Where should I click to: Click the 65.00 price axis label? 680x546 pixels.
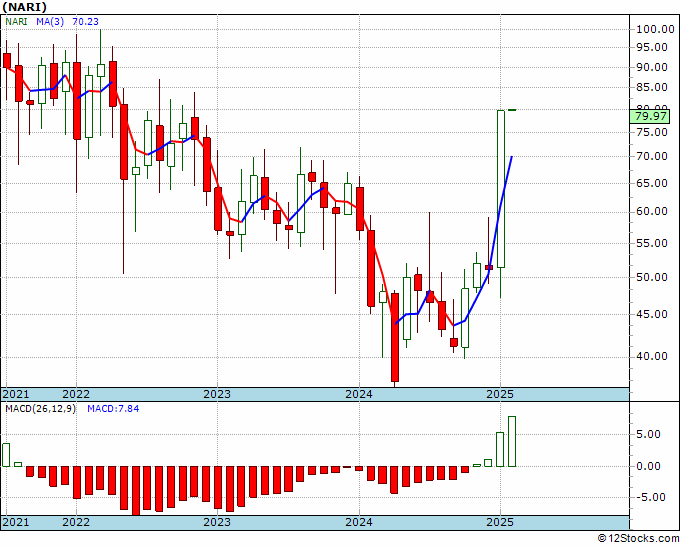coord(652,183)
